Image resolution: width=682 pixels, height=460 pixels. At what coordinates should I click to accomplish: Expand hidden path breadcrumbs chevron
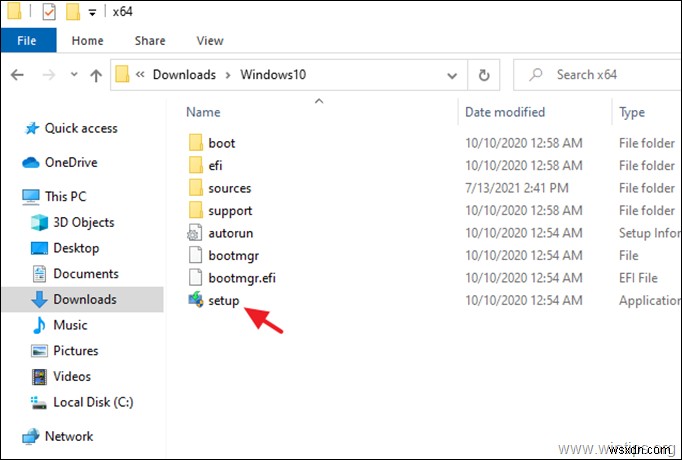(x=140, y=74)
